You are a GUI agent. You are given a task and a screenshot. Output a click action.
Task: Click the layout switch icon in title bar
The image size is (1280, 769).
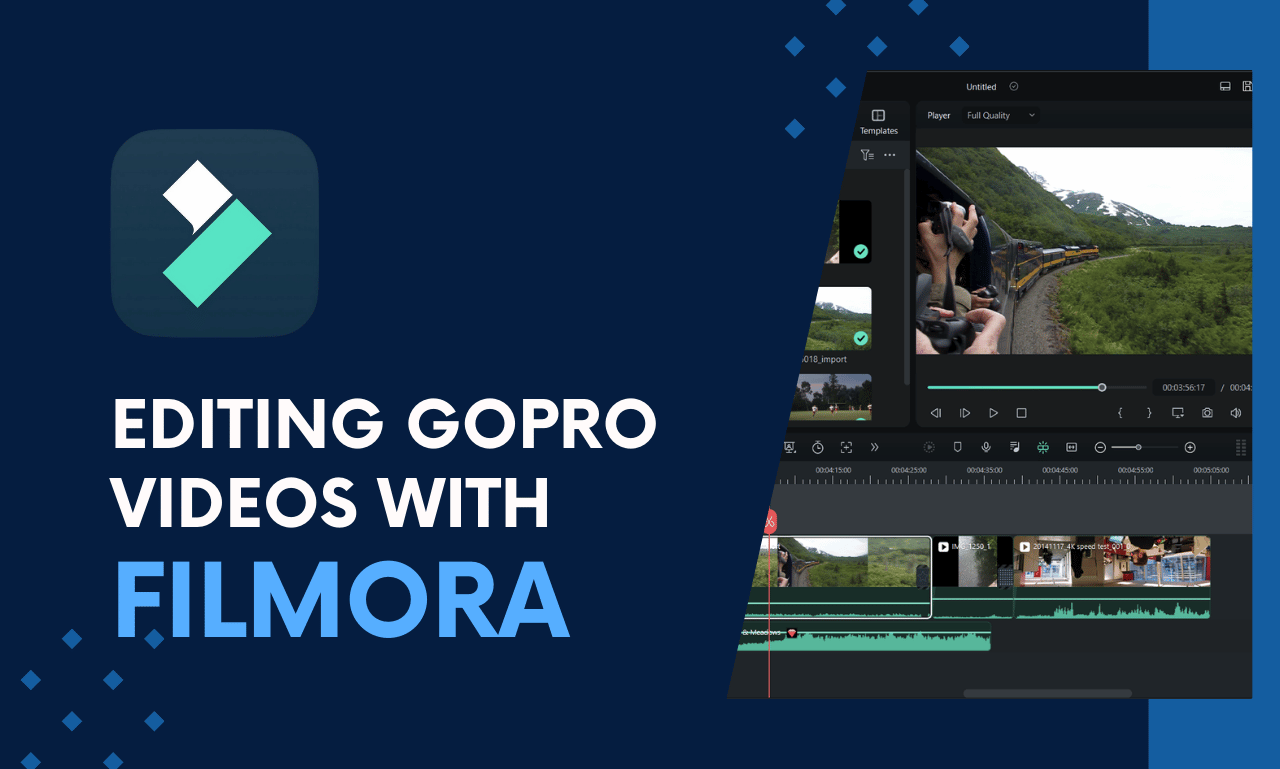[x=1225, y=87]
